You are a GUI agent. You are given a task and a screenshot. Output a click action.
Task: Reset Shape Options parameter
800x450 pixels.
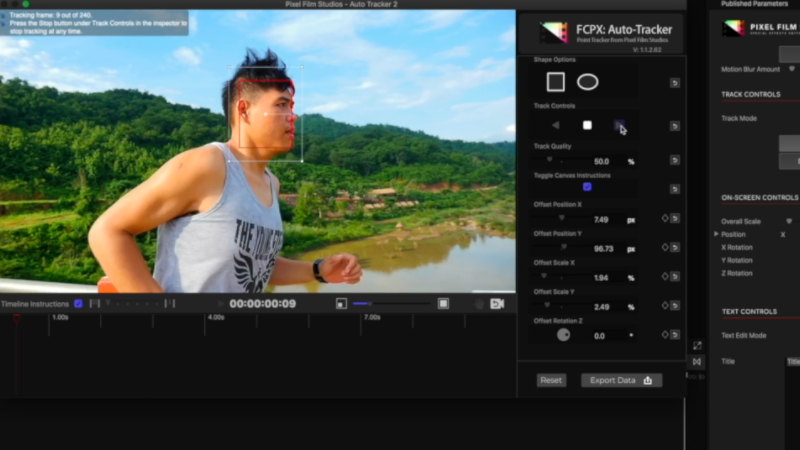(674, 83)
